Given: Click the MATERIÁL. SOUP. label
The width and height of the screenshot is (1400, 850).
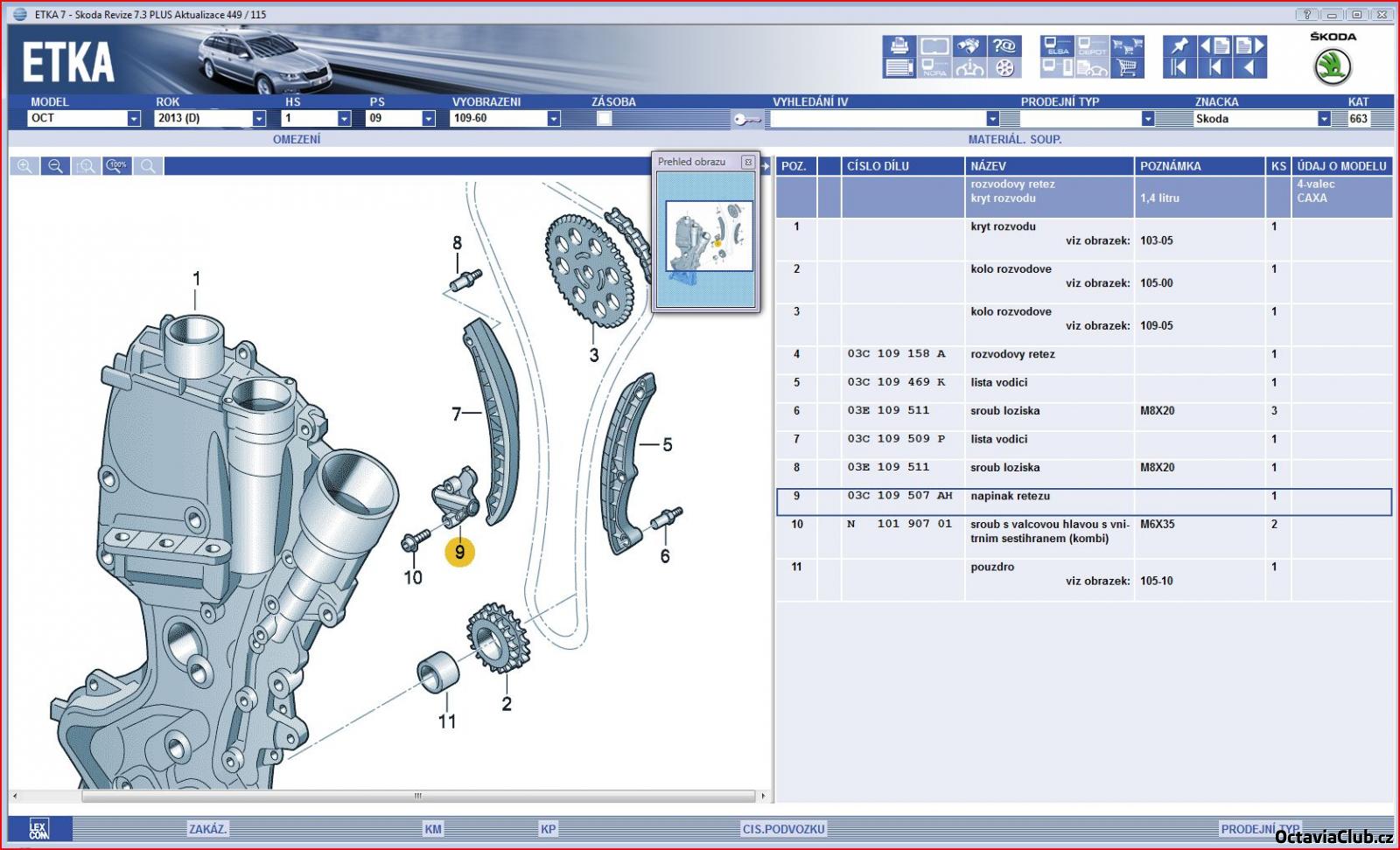Looking at the screenshot, I should click(x=1014, y=139).
